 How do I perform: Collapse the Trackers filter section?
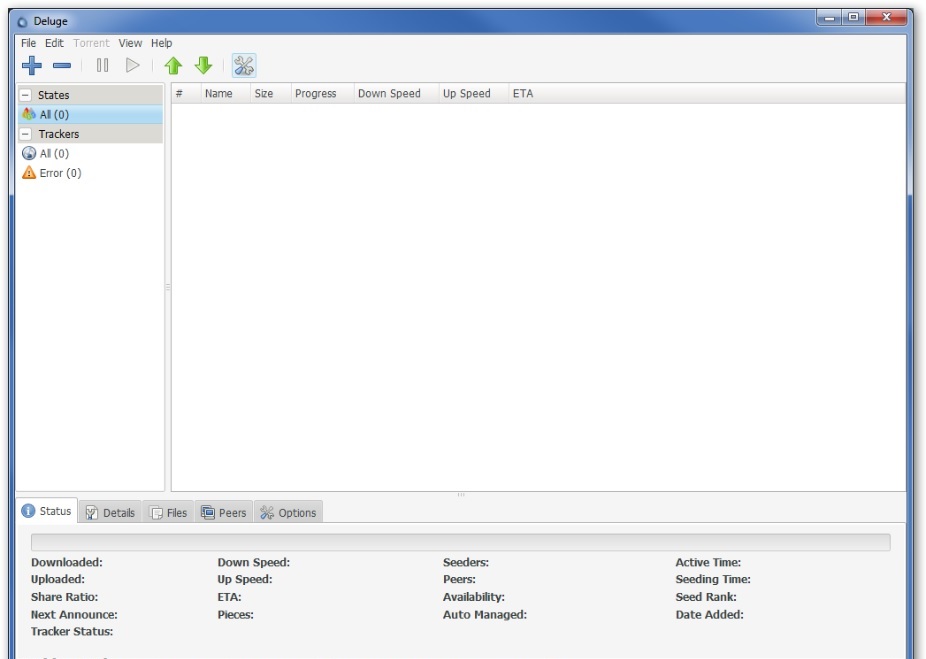click(25, 134)
